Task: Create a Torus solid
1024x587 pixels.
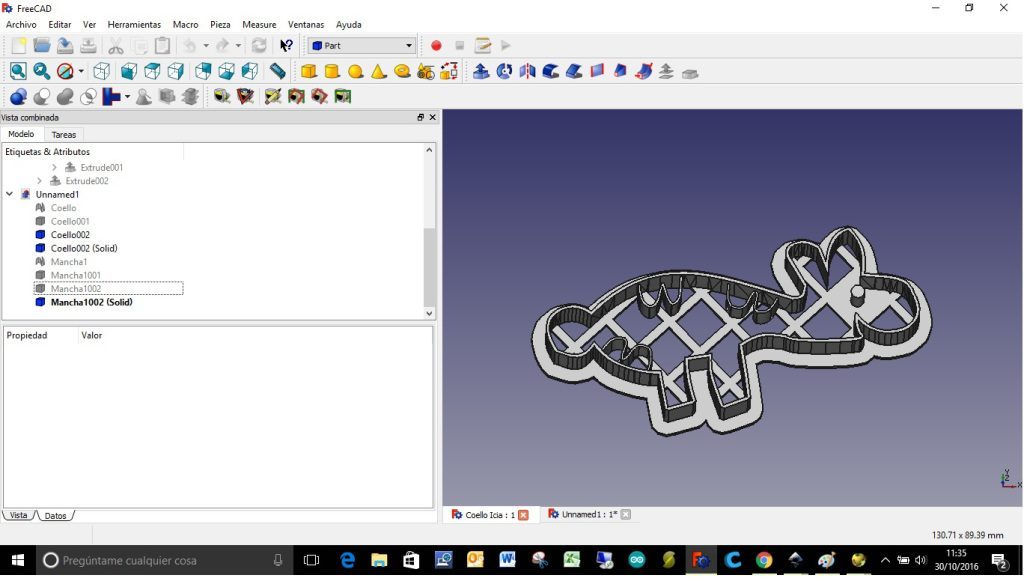Action: [400, 70]
